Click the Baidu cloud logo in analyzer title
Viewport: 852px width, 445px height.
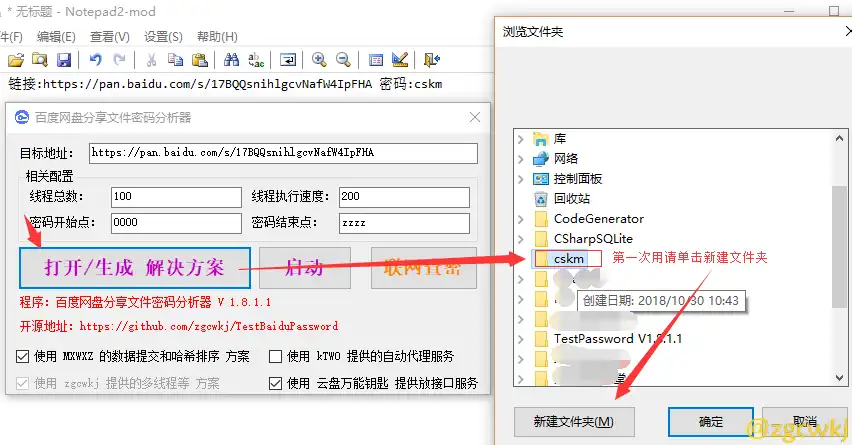tap(22, 117)
